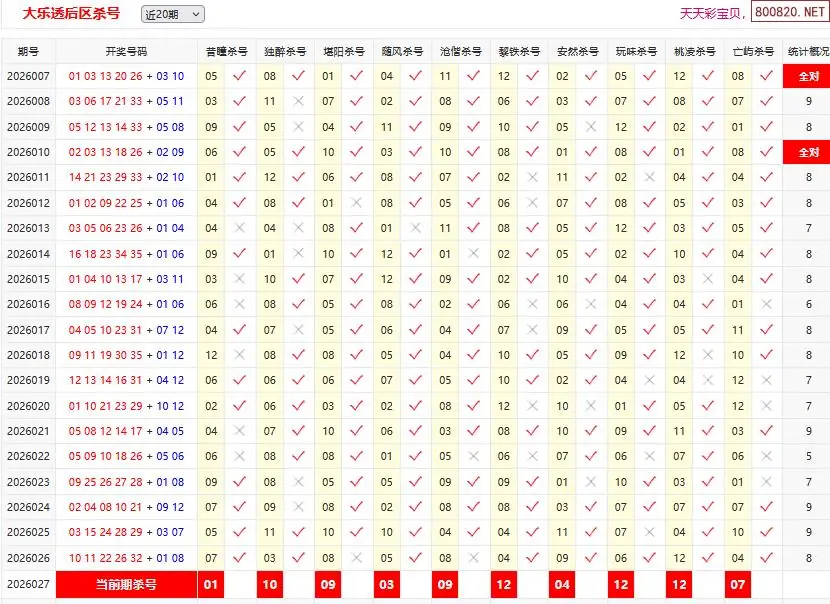Click the cross mark for 安然杀号 in row 2026009
The image size is (830, 604).
tap(590, 127)
